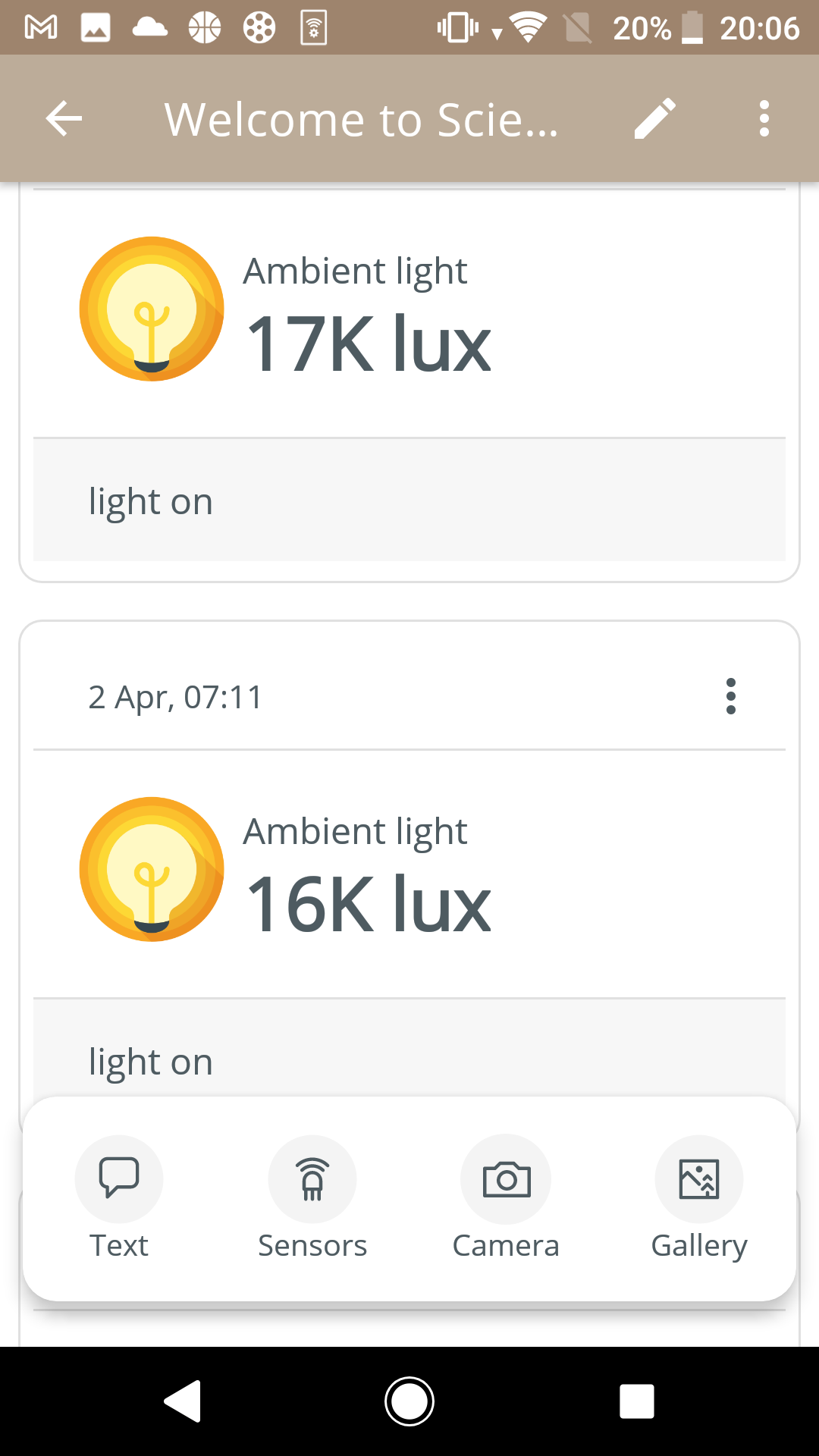The width and height of the screenshot is (819, 1456).
Task: Select the 17K lux reading
Action: [369, 345]
